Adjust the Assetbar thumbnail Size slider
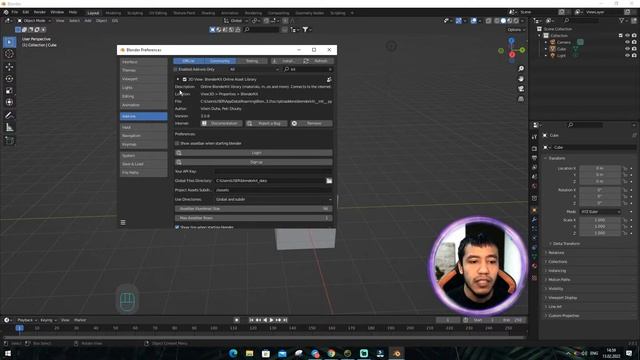This screenshot has height=360, width=640. coord(253,209)
